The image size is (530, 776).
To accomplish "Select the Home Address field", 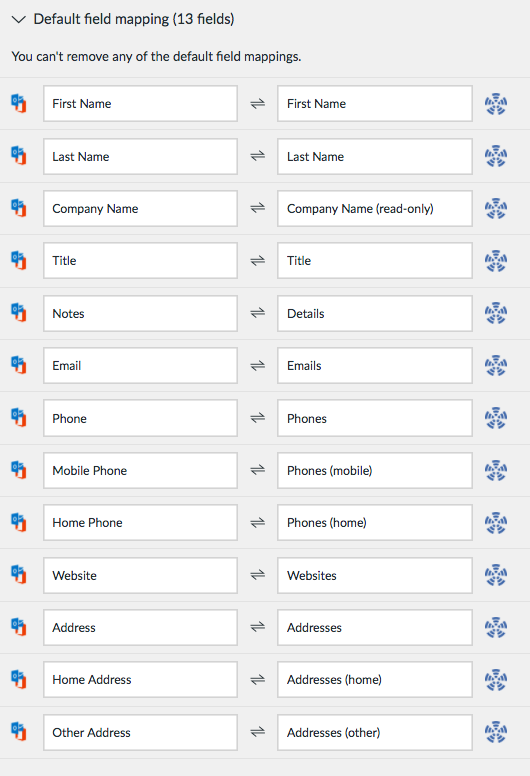I will (141, 679).
